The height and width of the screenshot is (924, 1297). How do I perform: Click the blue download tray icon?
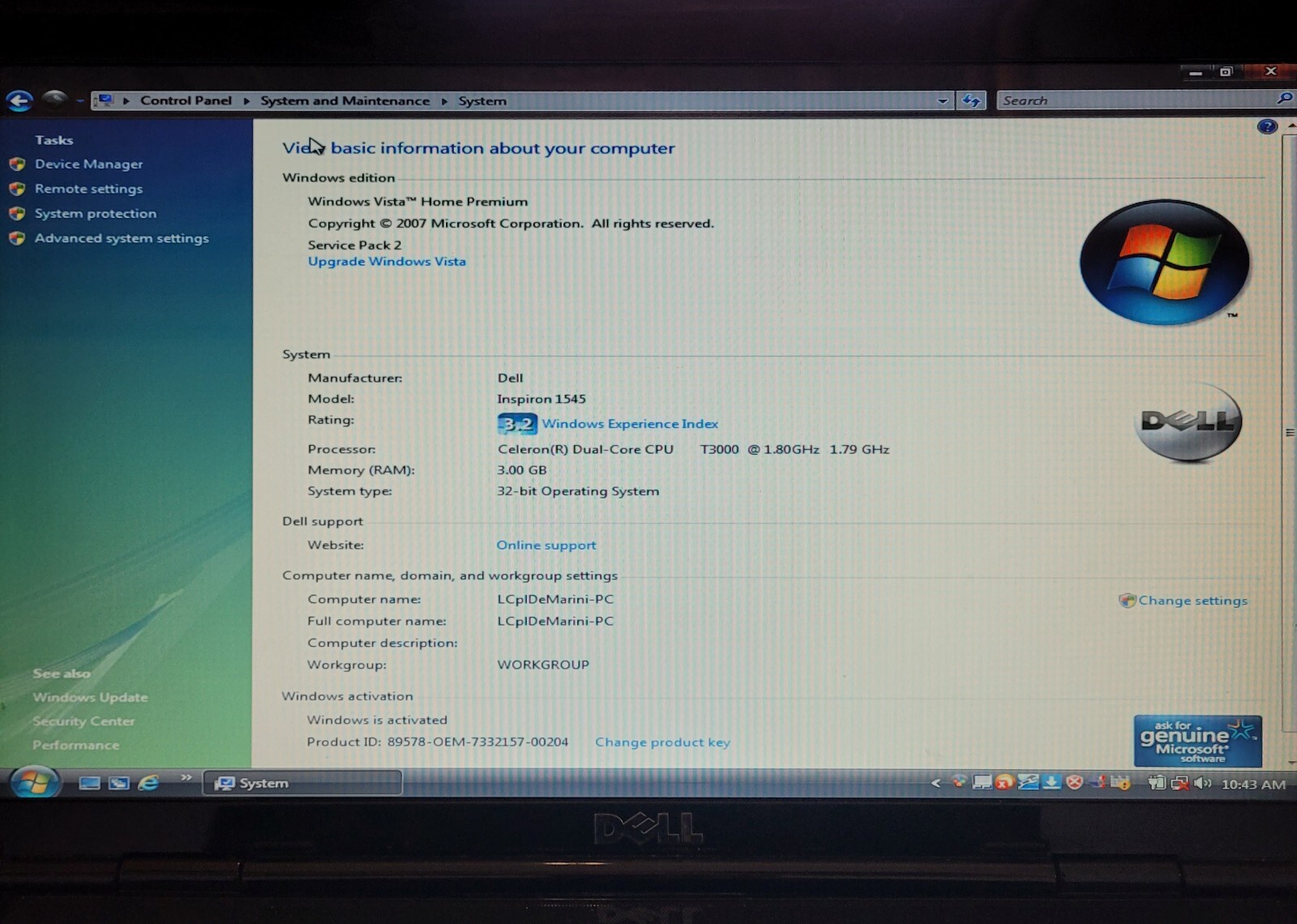coord(1051,783)
